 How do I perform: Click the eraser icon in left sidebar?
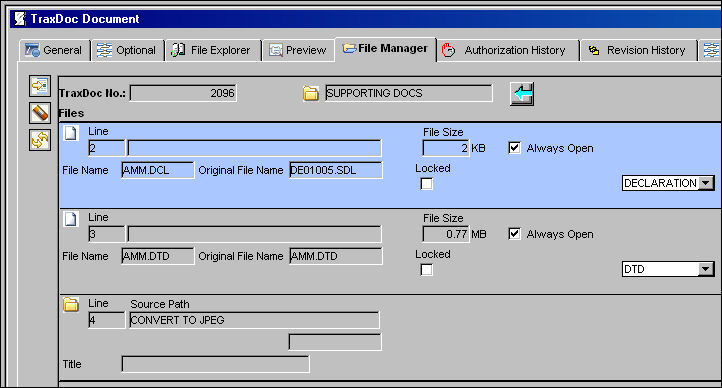(40, 113)
